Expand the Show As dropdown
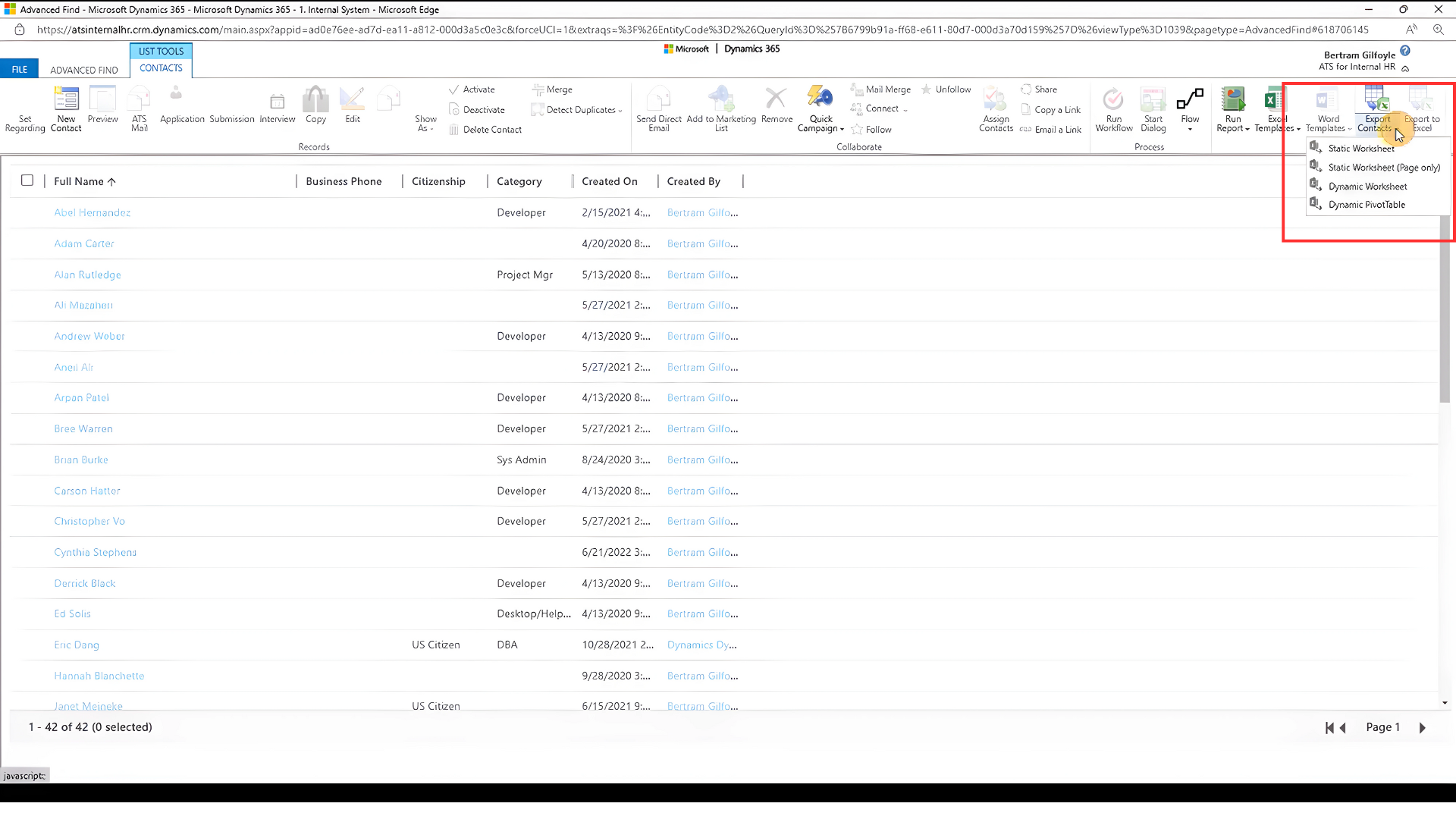 pos(425,124)
